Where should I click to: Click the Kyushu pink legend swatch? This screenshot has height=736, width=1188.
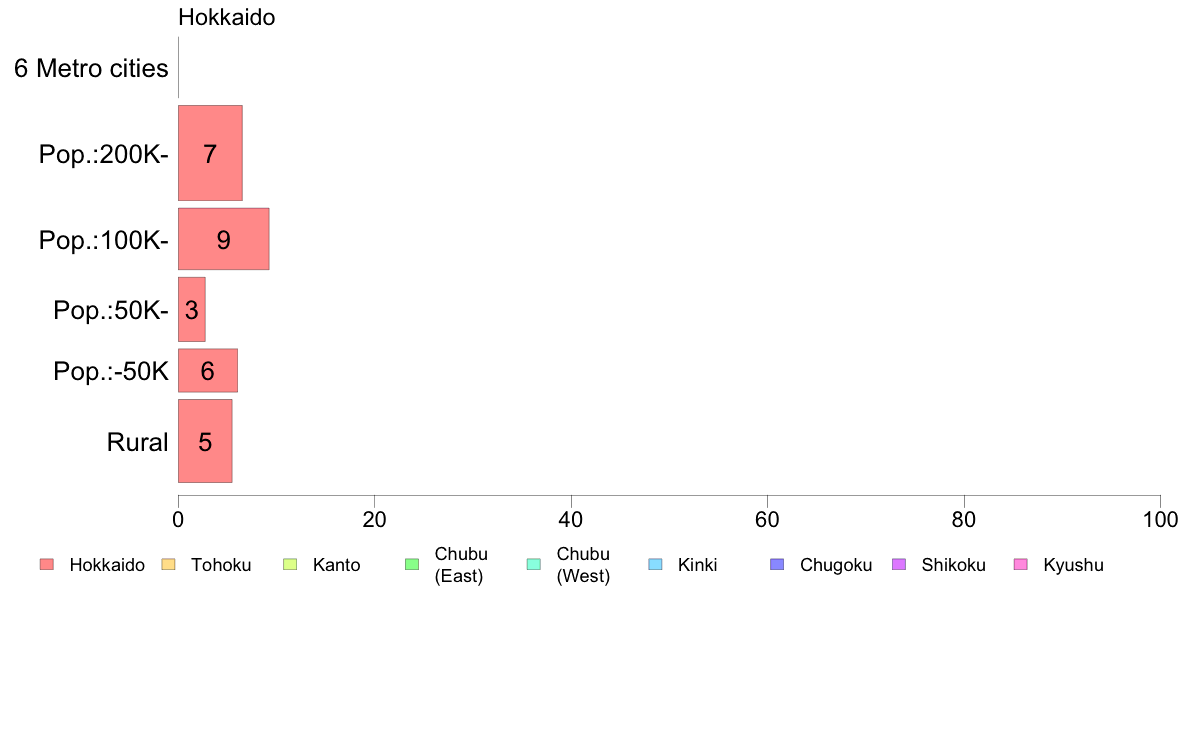point(1021,564)
